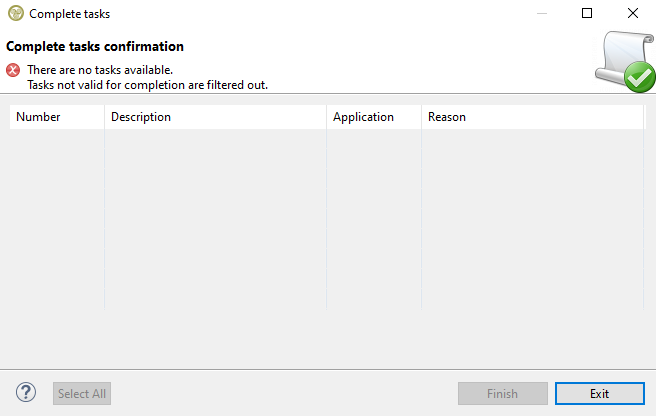Click the Complete tasks confirmation heading

[x=95, y=46]
